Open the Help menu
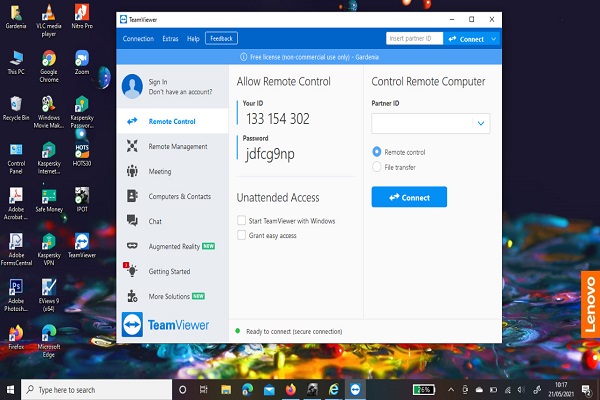This screenshot has height=400, width=600. coord(193,39)
